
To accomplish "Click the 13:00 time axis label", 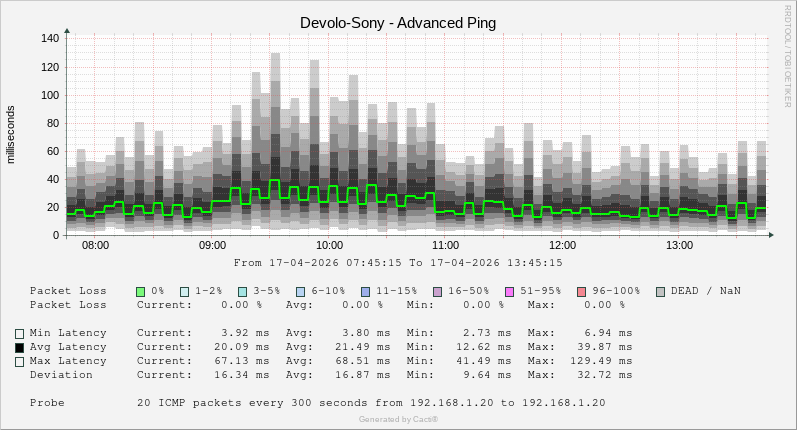I will pyautogui.click(x=679, y=245).
